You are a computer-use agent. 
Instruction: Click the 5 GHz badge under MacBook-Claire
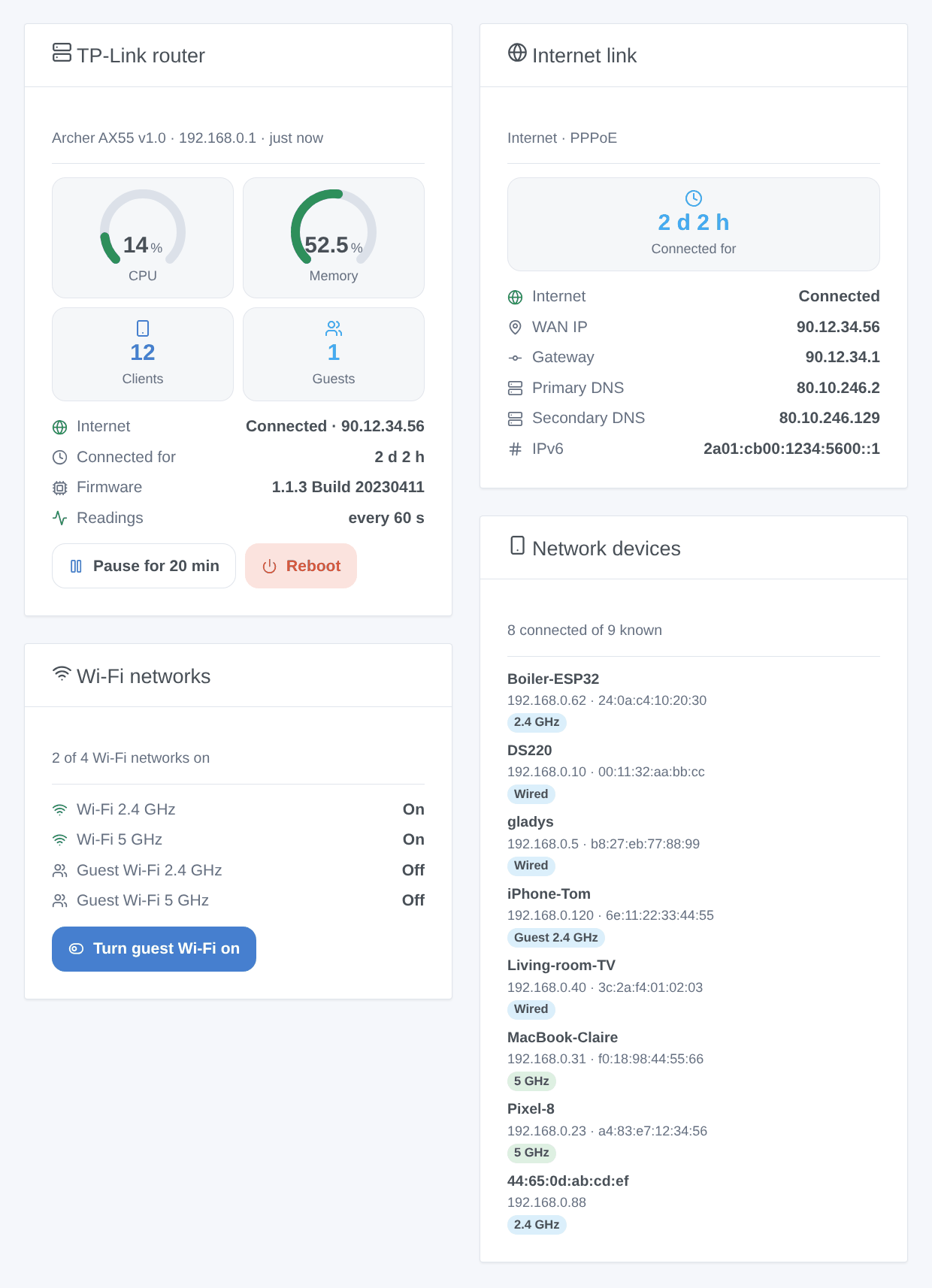(x=531, y=1081)
